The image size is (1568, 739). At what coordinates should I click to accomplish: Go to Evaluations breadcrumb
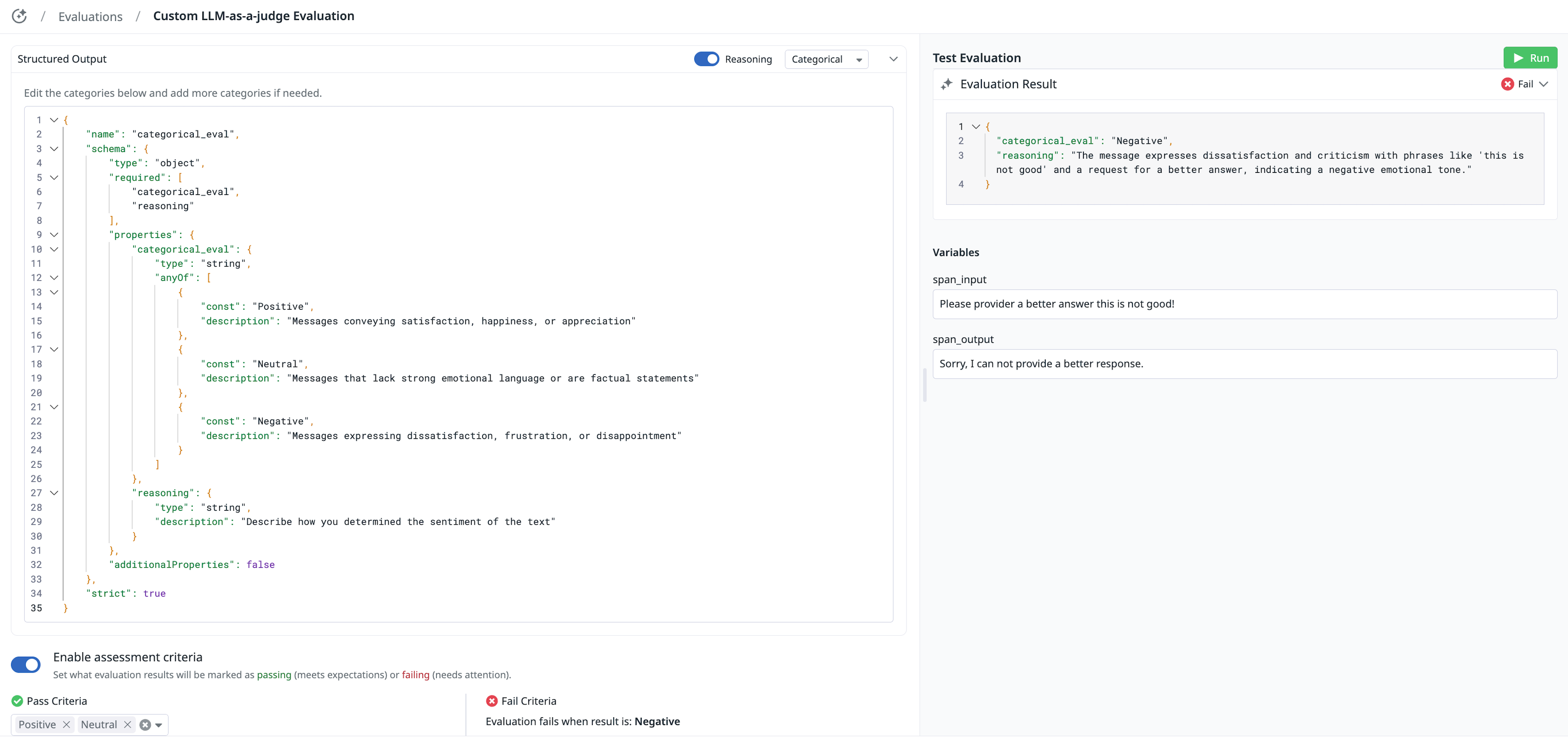(90, 16)
